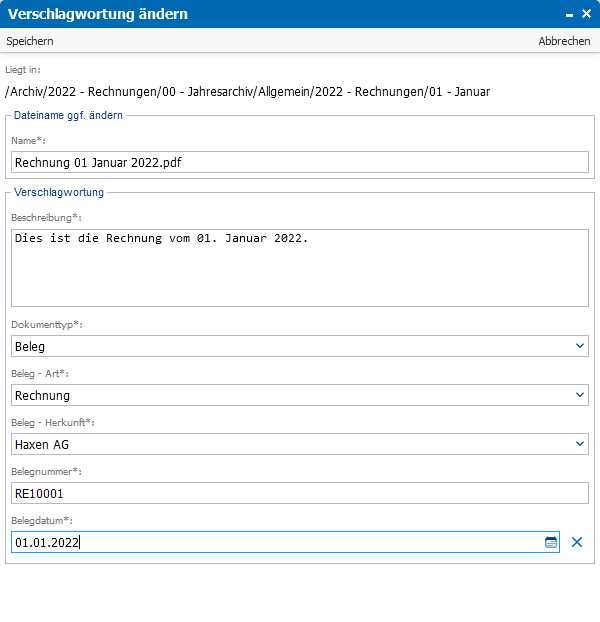Focus the Belegnummer field containing RE10001
Screen dimensions: 600x622
(x=299, y=493)
